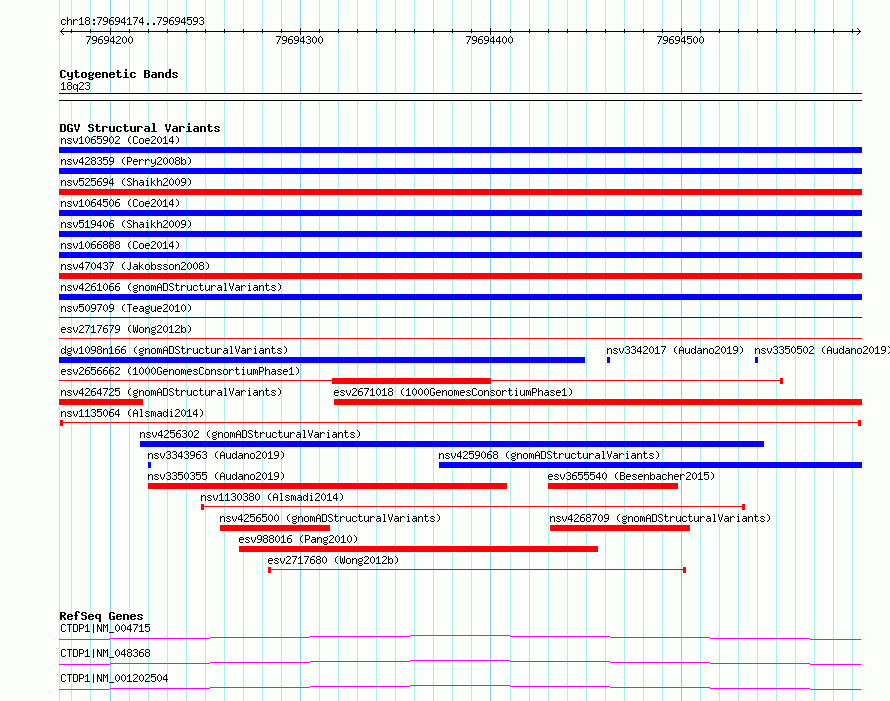Select variant label esv3655540 (Besenbacher2015)
Screen dimensions: 890x701
click(x=631, y=476)
